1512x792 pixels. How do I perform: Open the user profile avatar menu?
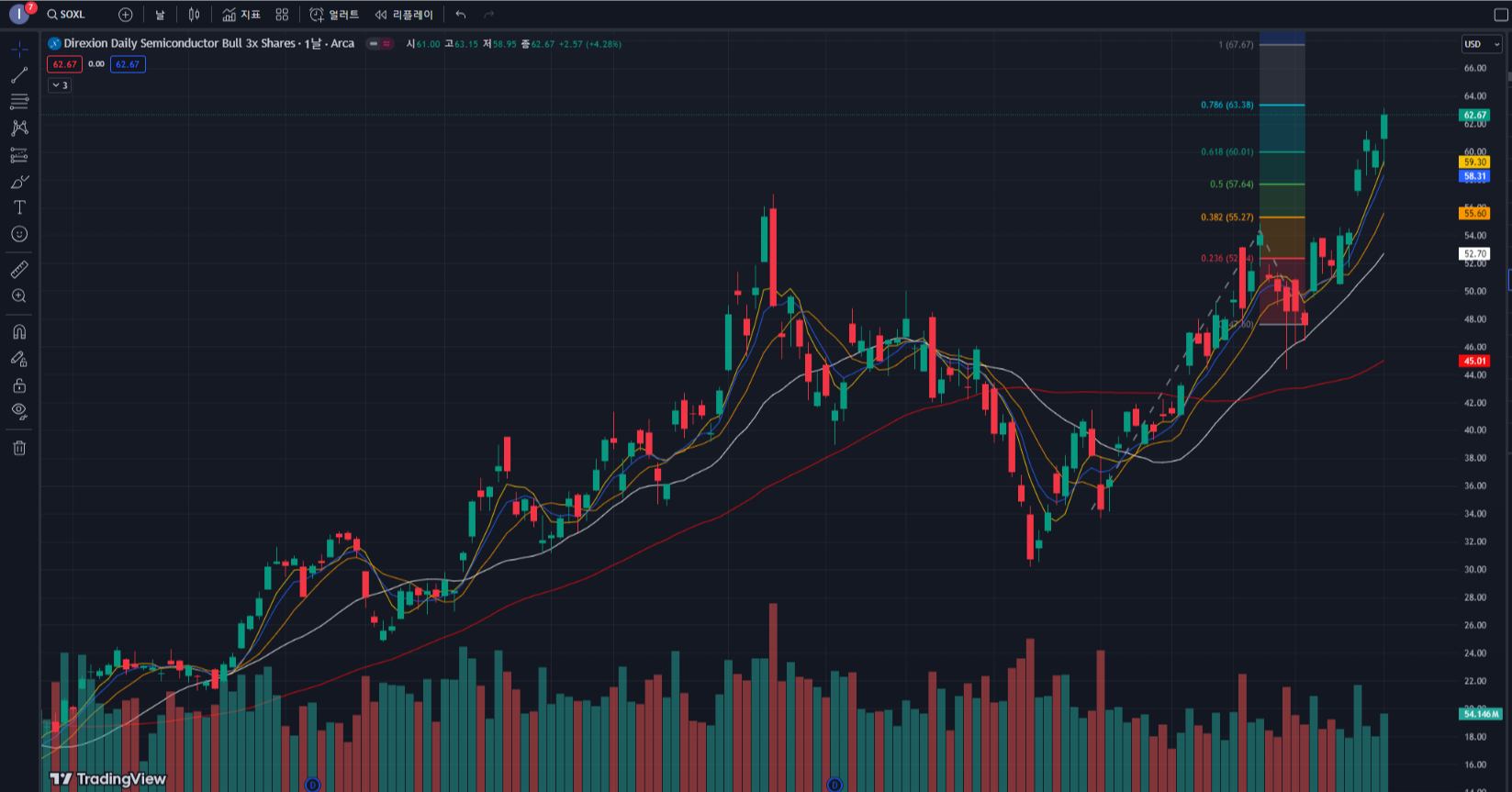tap(18, 14)
